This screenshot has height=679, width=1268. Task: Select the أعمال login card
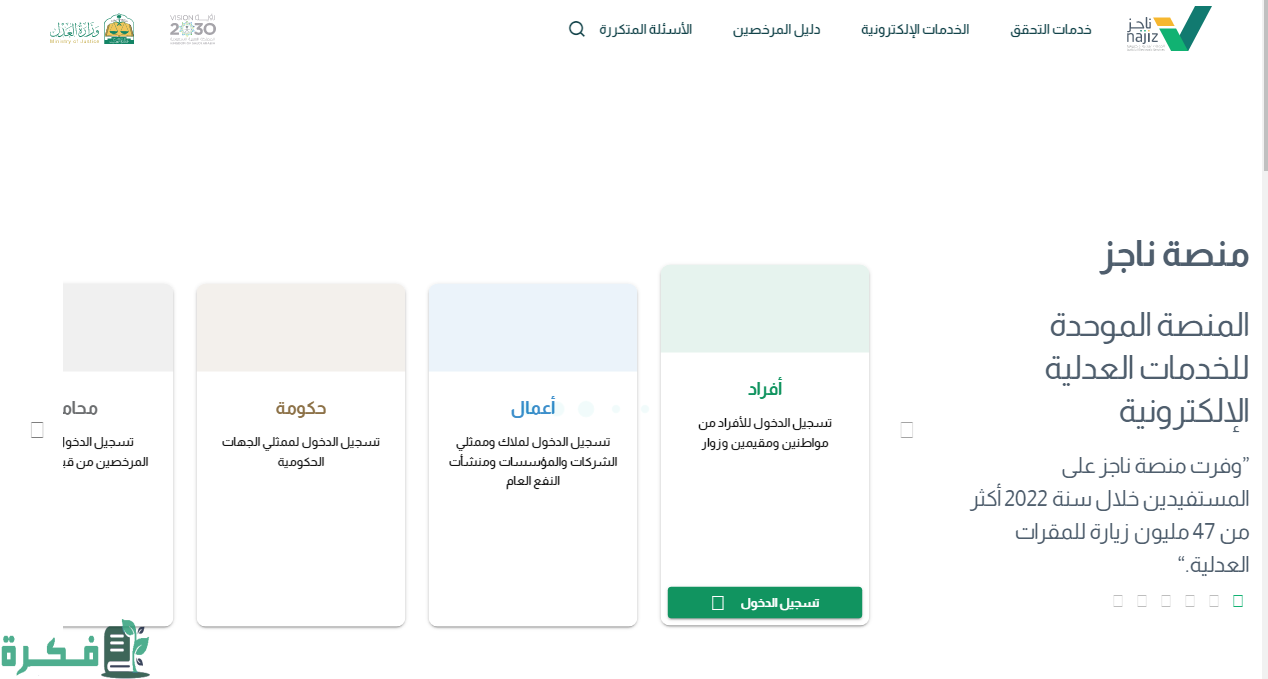[533, 455]
